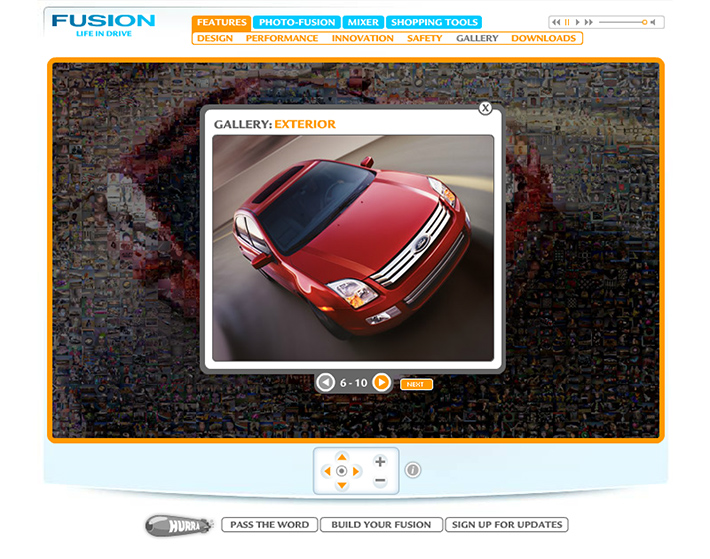
Task: Zoom out with the minus button
Action: 380,481
